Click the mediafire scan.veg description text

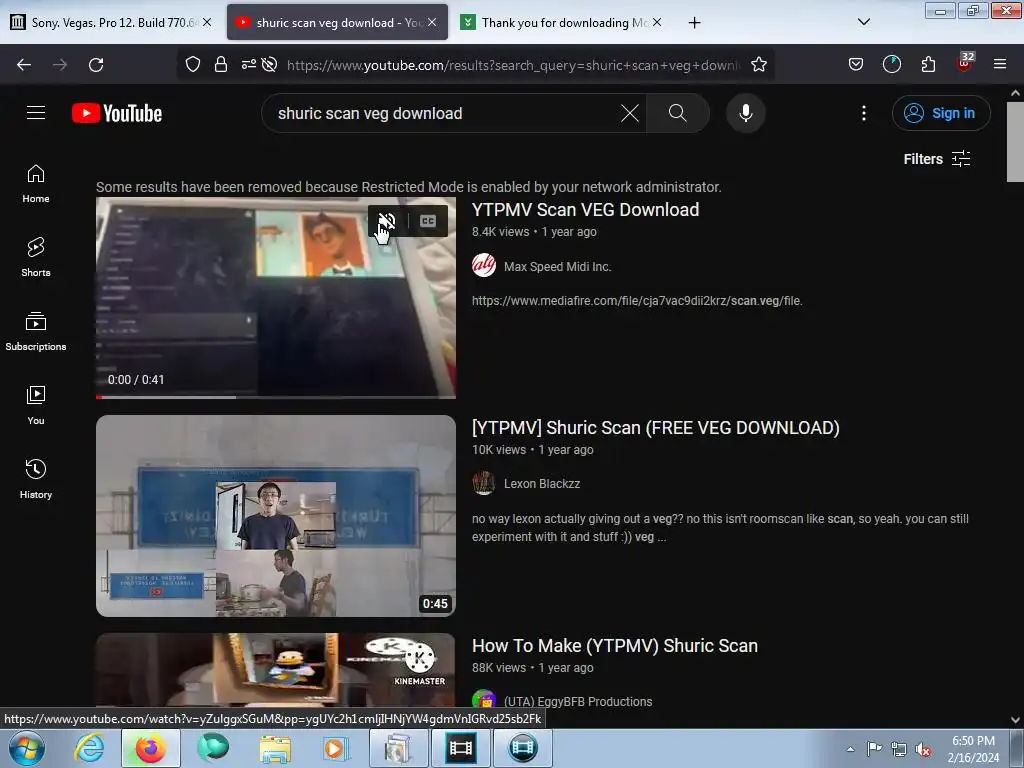[637, 301]
